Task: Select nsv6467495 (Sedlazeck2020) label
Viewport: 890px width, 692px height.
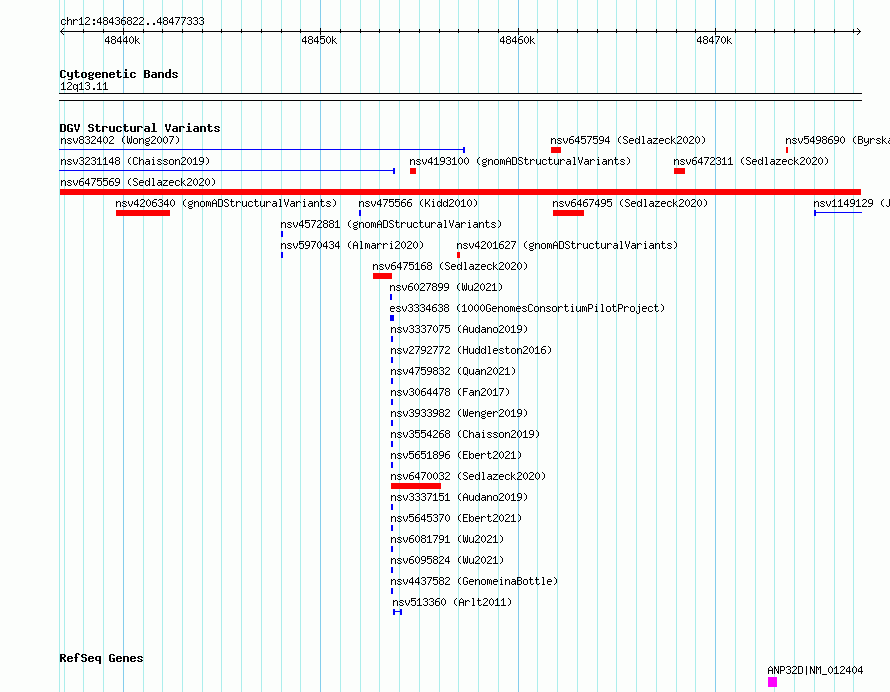Action: pos(630,203)
